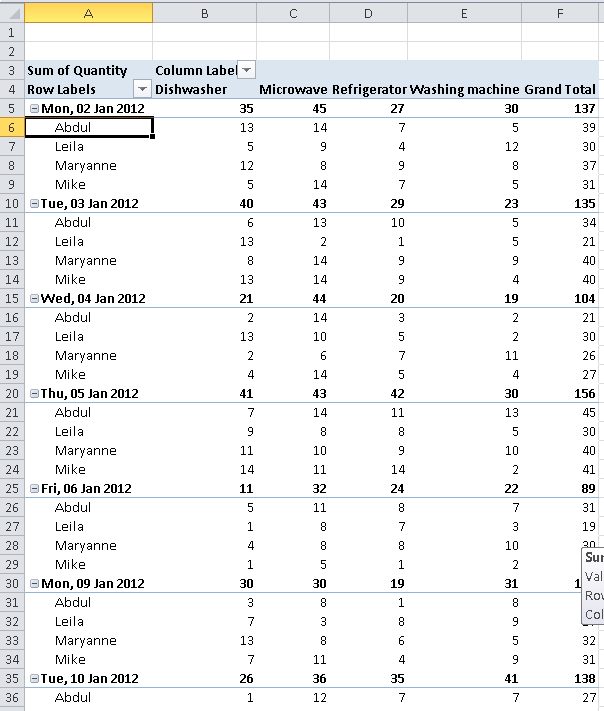Select row 1 header
The image size is (604, 711).
tap(12, 33)
